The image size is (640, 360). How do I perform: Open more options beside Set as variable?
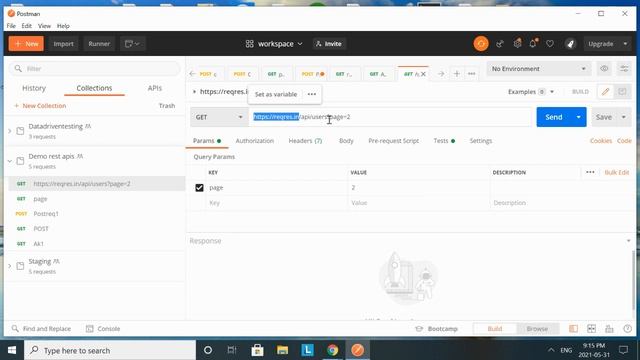point(312,94)
